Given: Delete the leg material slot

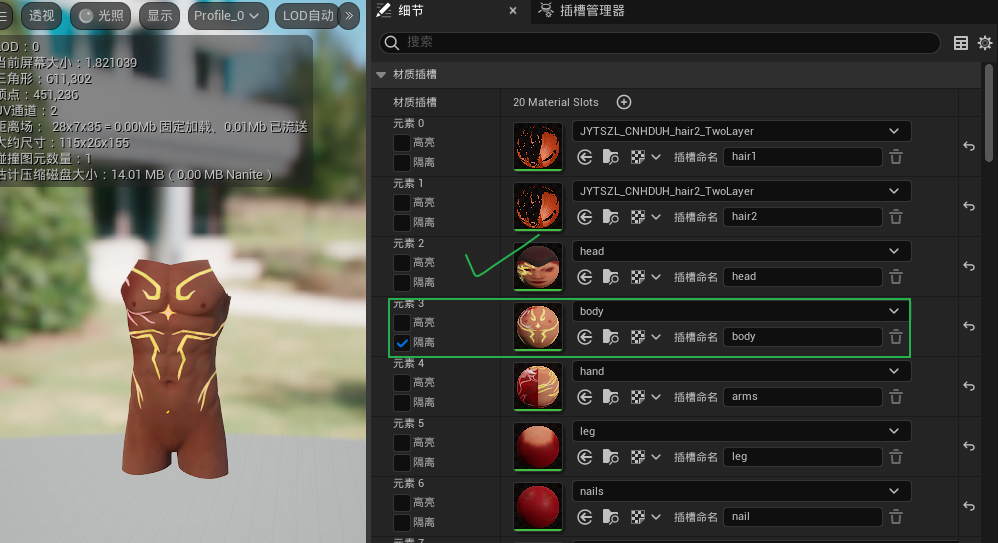Looking at the screenshot, I should 896,457.
